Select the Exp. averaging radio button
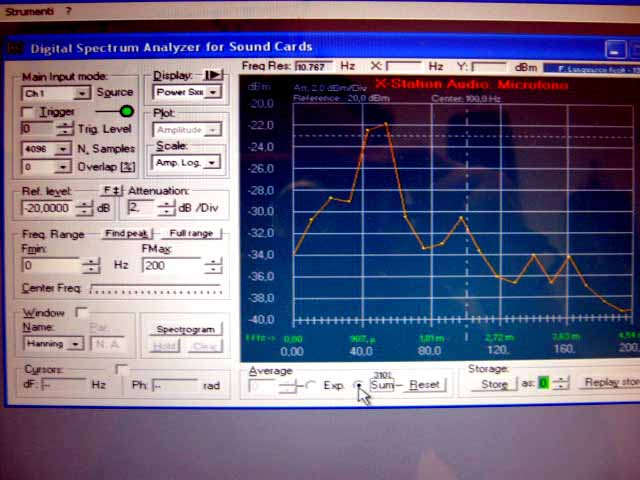The height and width of the screenshot is (480, 640). point(312,385)
